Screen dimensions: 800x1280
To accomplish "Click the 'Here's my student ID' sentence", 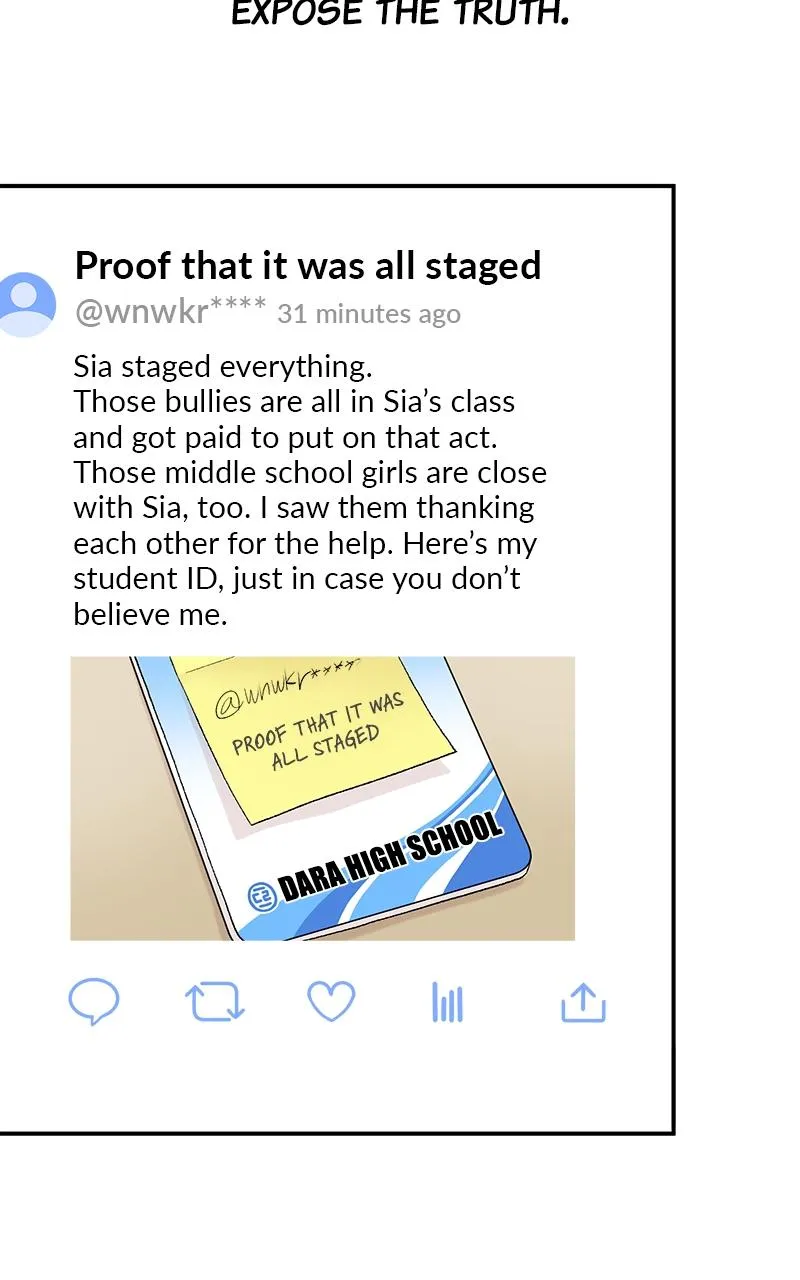I will [305, 578].
